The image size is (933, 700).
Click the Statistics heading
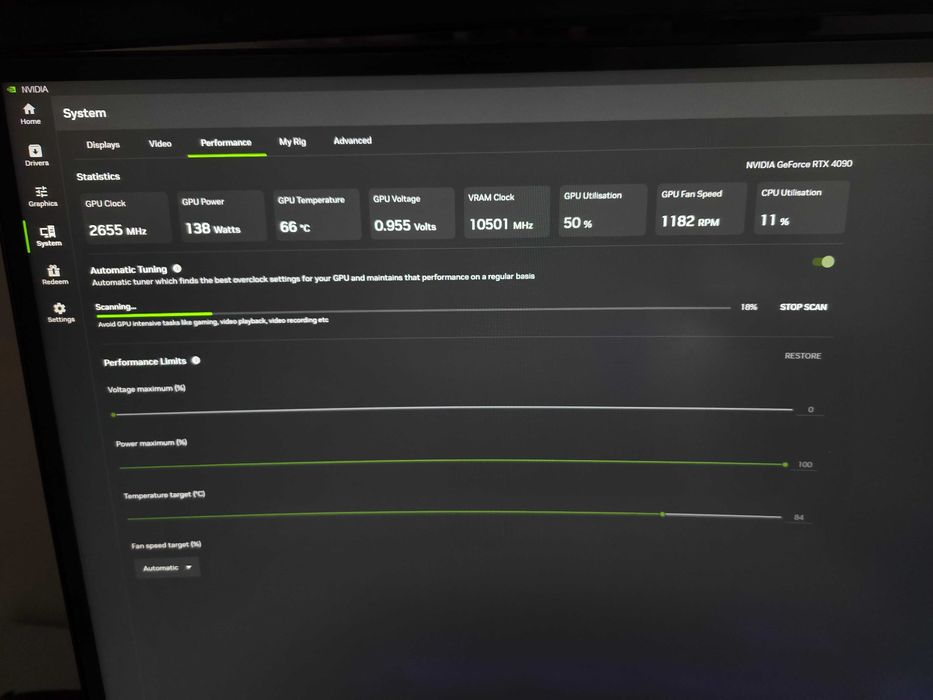(x=98, y=176)
